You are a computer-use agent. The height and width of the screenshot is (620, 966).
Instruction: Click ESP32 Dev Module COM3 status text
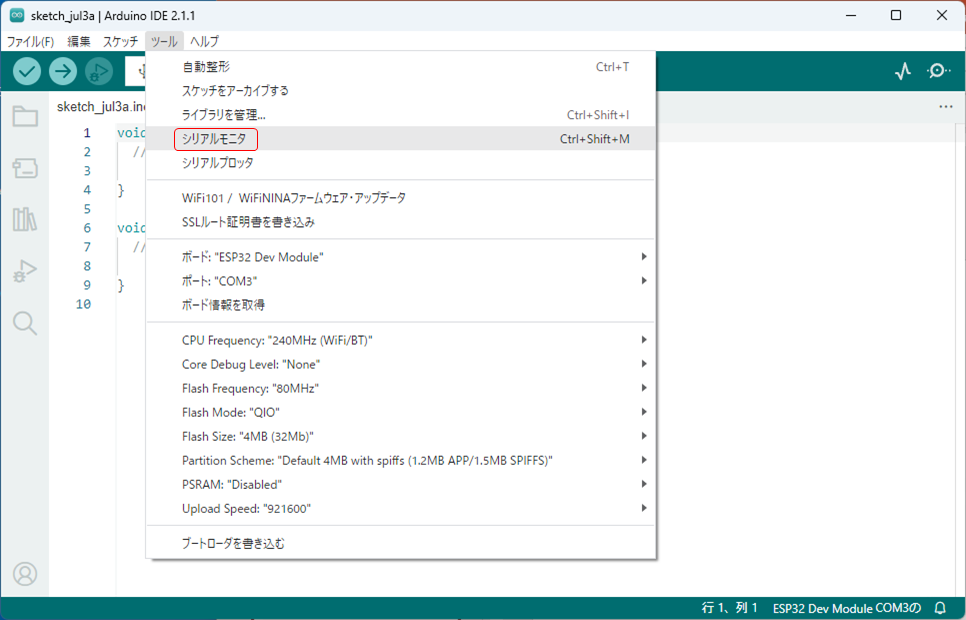[x=846, y=608]
